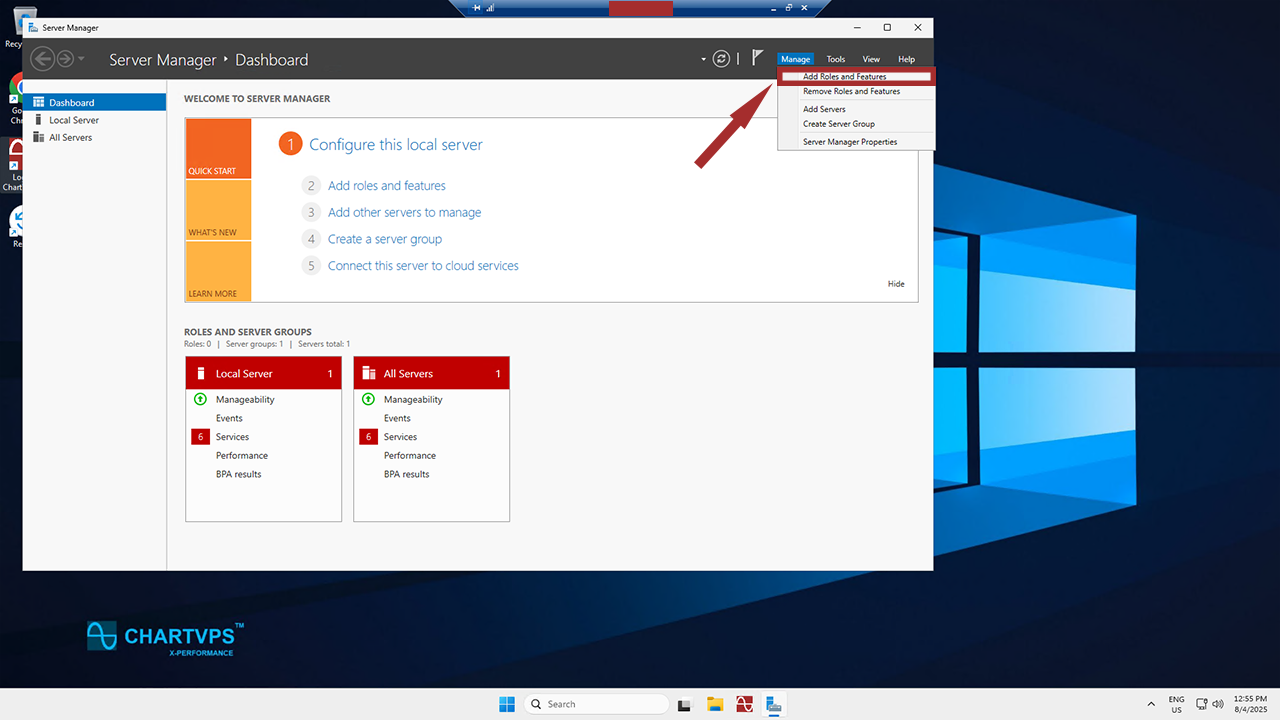
Task: Hide the welcome tile
Action: pyautogui.click(x=895, y=284)
